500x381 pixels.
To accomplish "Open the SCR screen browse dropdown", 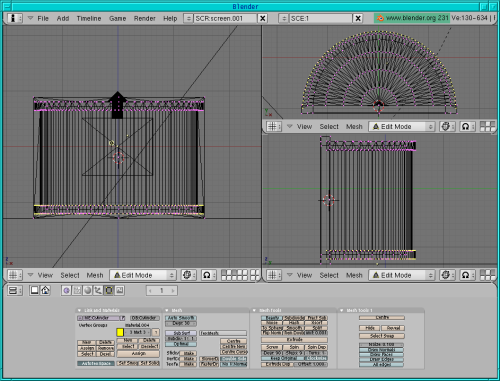I will [x=188, y=18].
